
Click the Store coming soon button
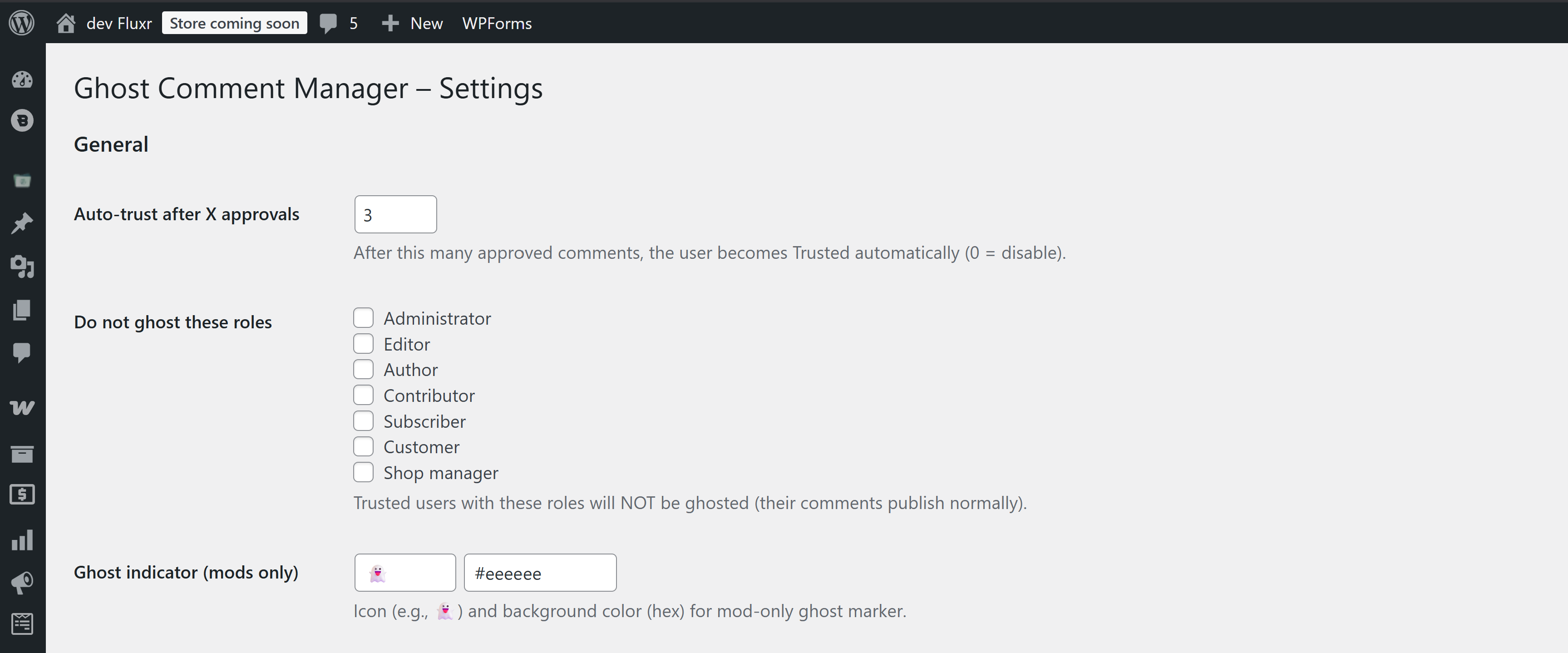tap(234, 23)
